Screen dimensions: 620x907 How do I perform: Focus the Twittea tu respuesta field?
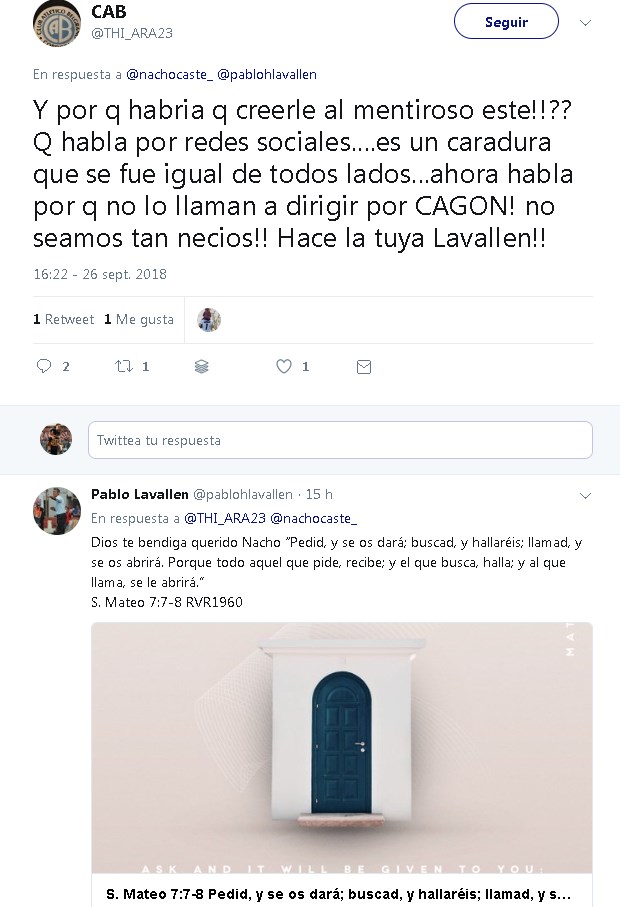coord(340,440)
